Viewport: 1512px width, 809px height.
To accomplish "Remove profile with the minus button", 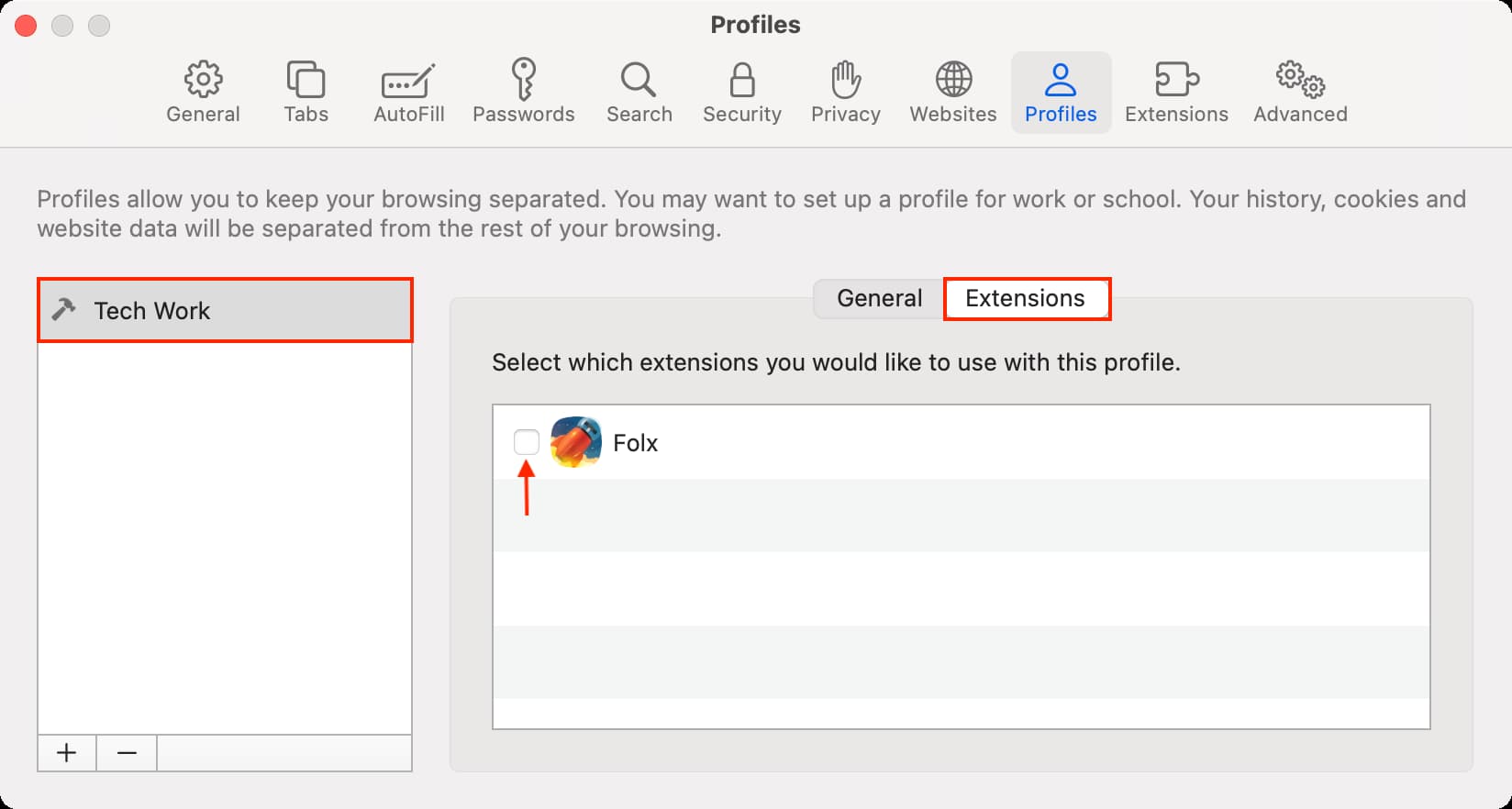I will tap(127, 753).
